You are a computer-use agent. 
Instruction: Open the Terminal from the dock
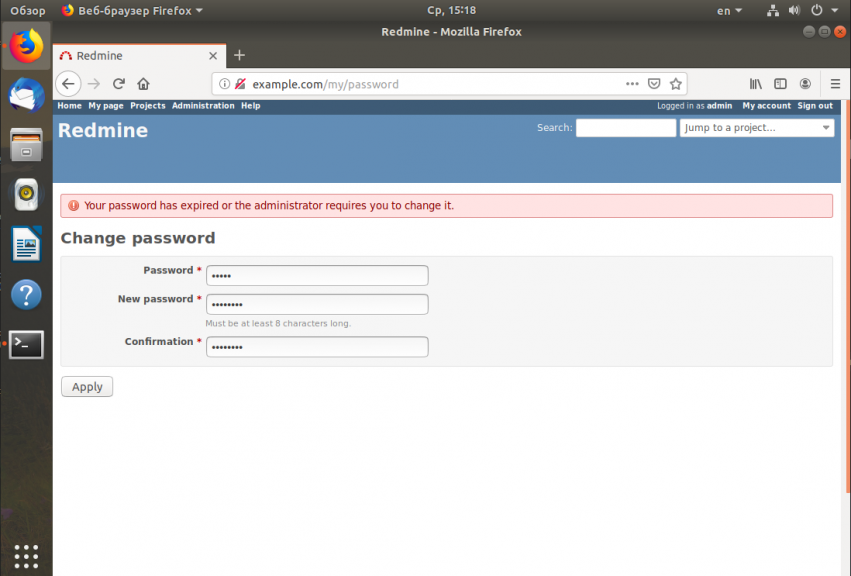[x=26, y=344]
